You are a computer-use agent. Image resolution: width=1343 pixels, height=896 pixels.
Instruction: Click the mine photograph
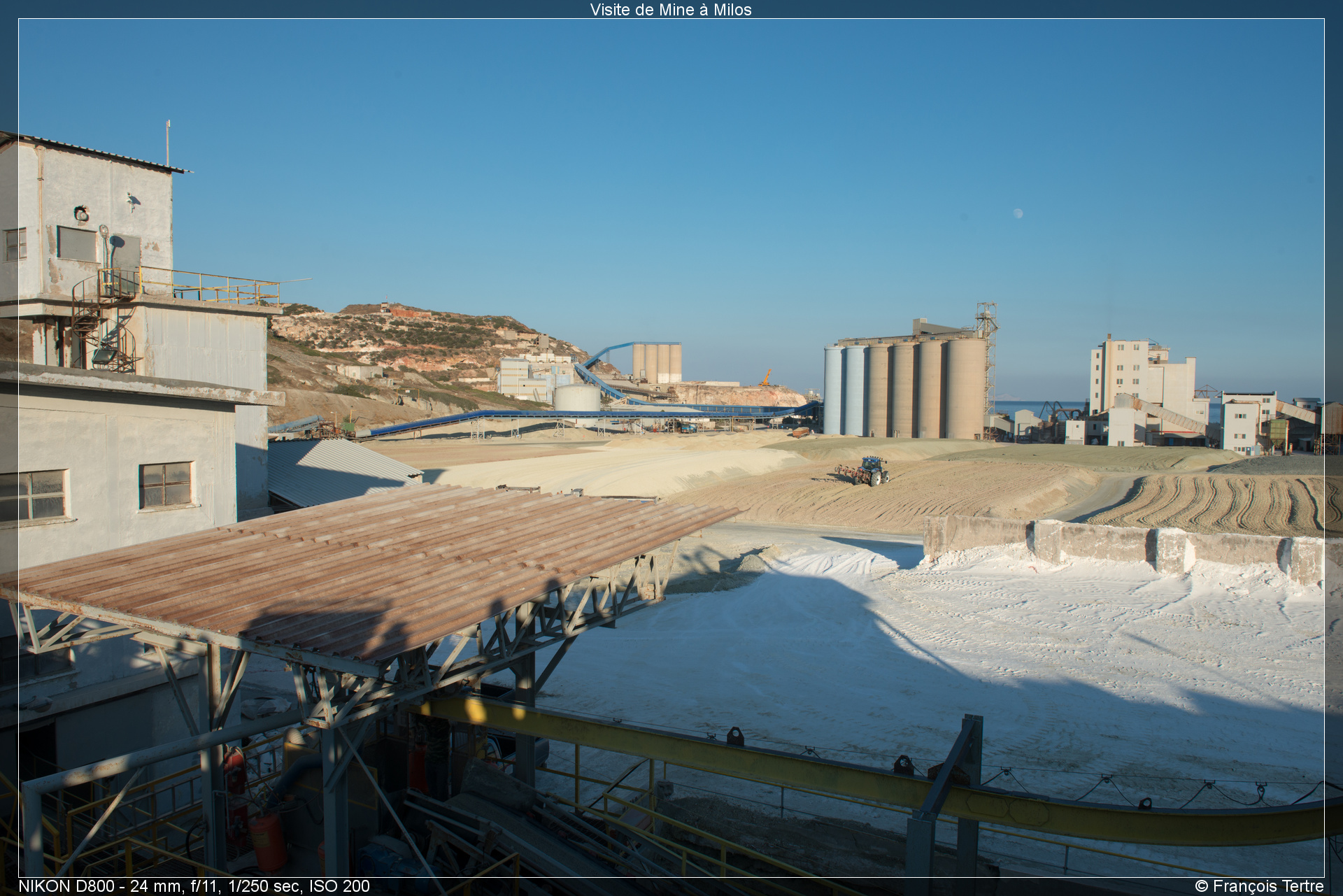671,448
